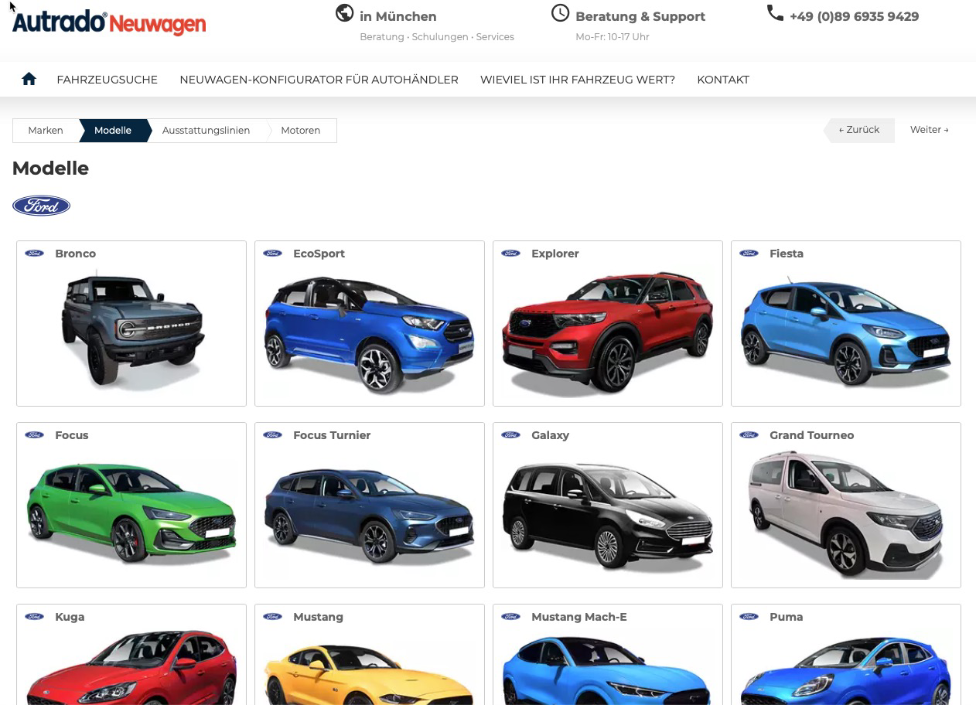Click the Ford badge beside the Mustang Mach-E title

tap(510, 617)
